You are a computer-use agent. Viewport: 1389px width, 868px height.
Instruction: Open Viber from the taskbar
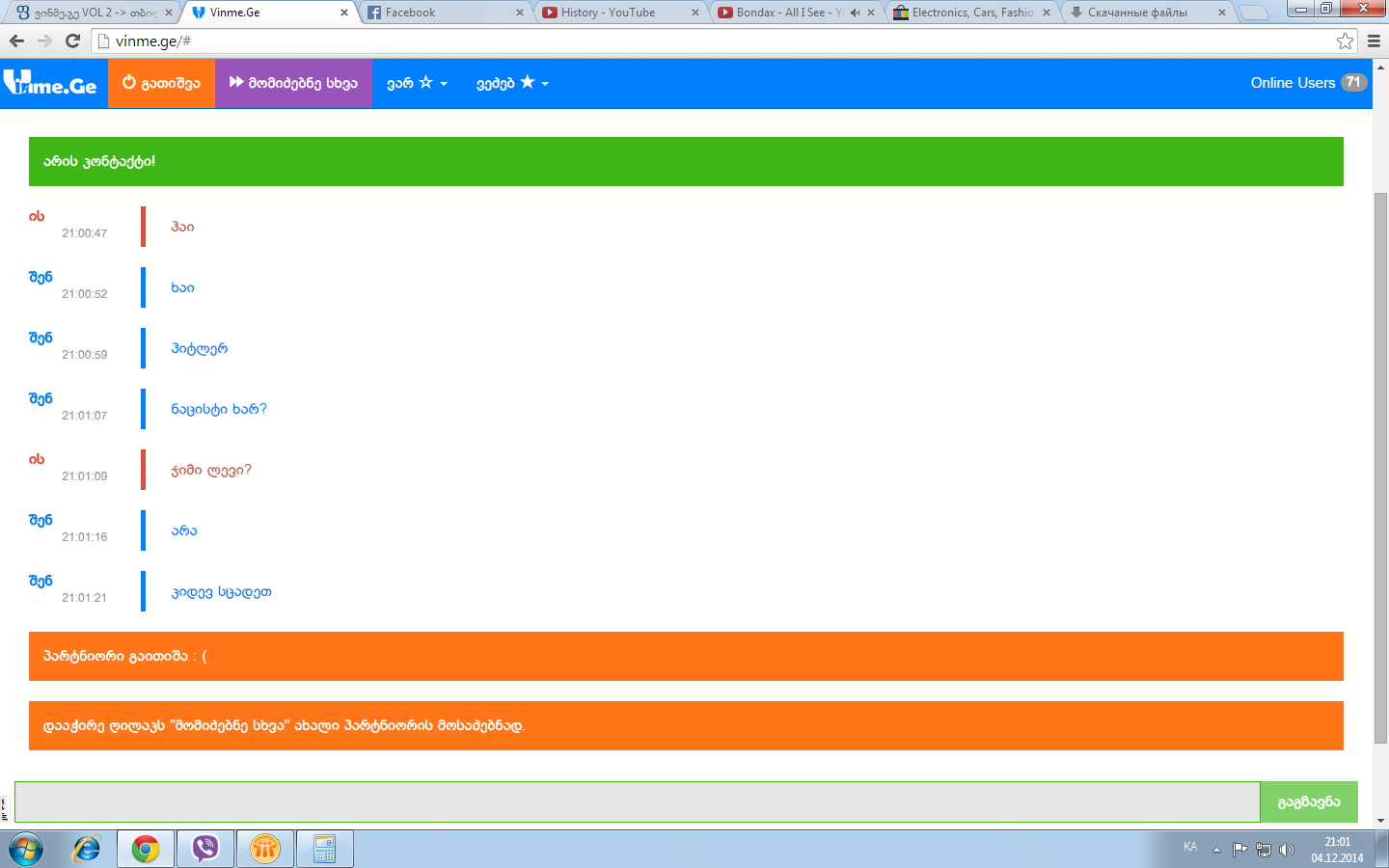(204, 848)
